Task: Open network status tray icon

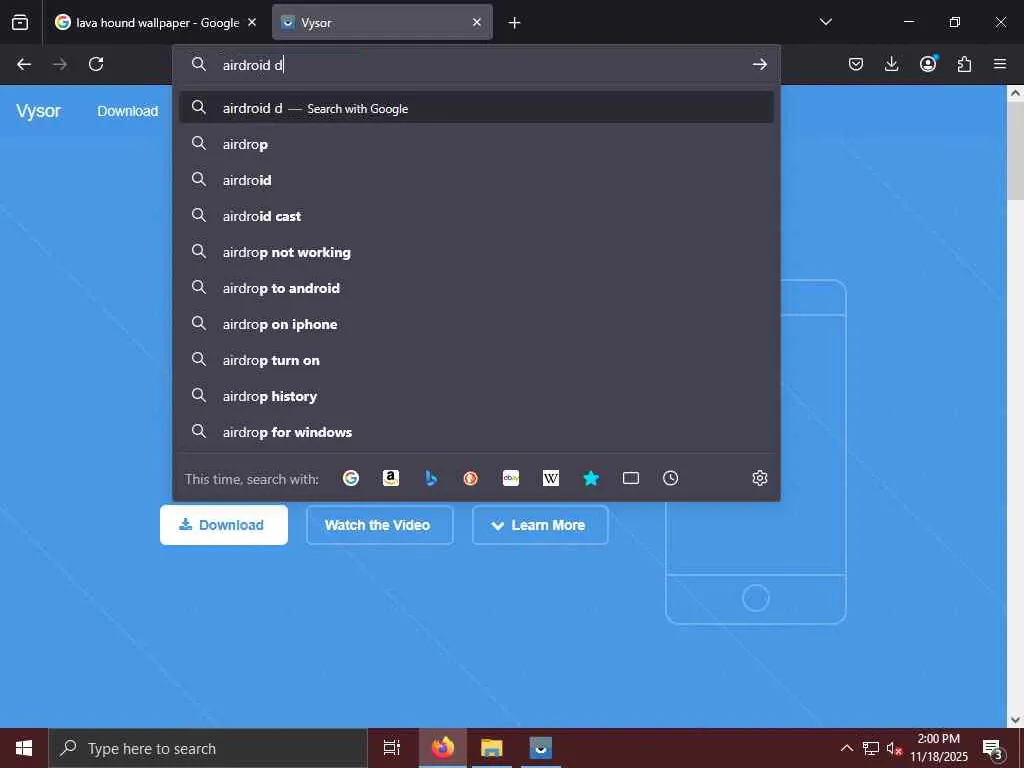Action: pos(871,748)
